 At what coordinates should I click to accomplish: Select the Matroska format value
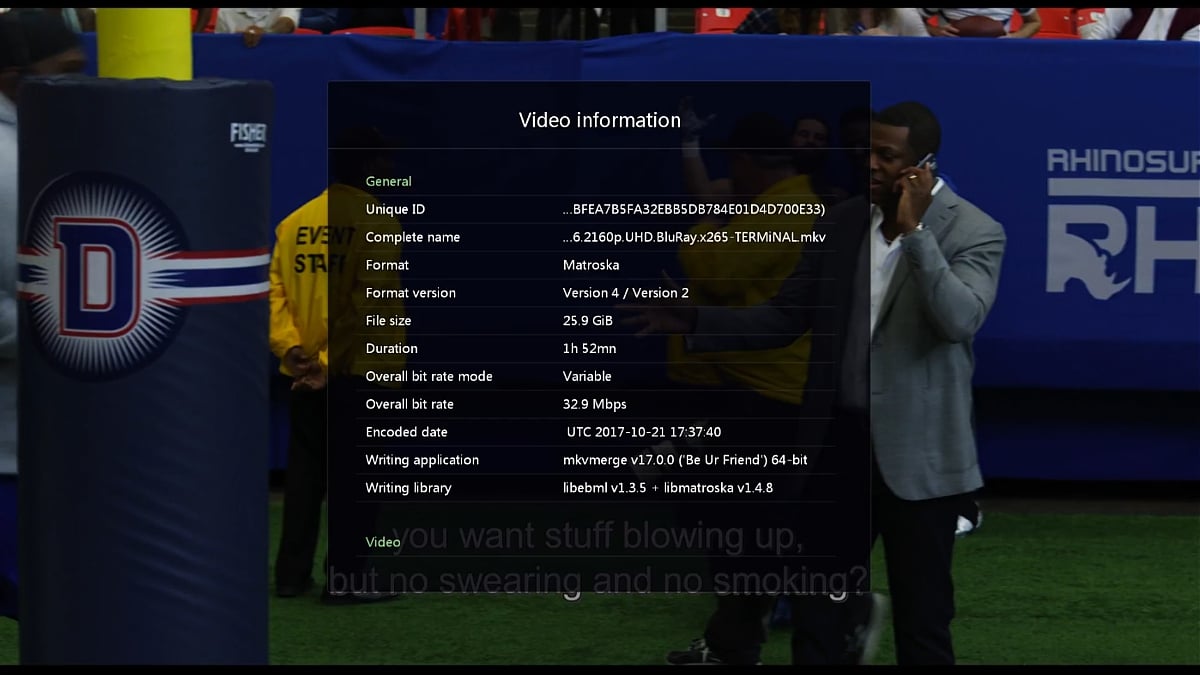tap(592, 265)
